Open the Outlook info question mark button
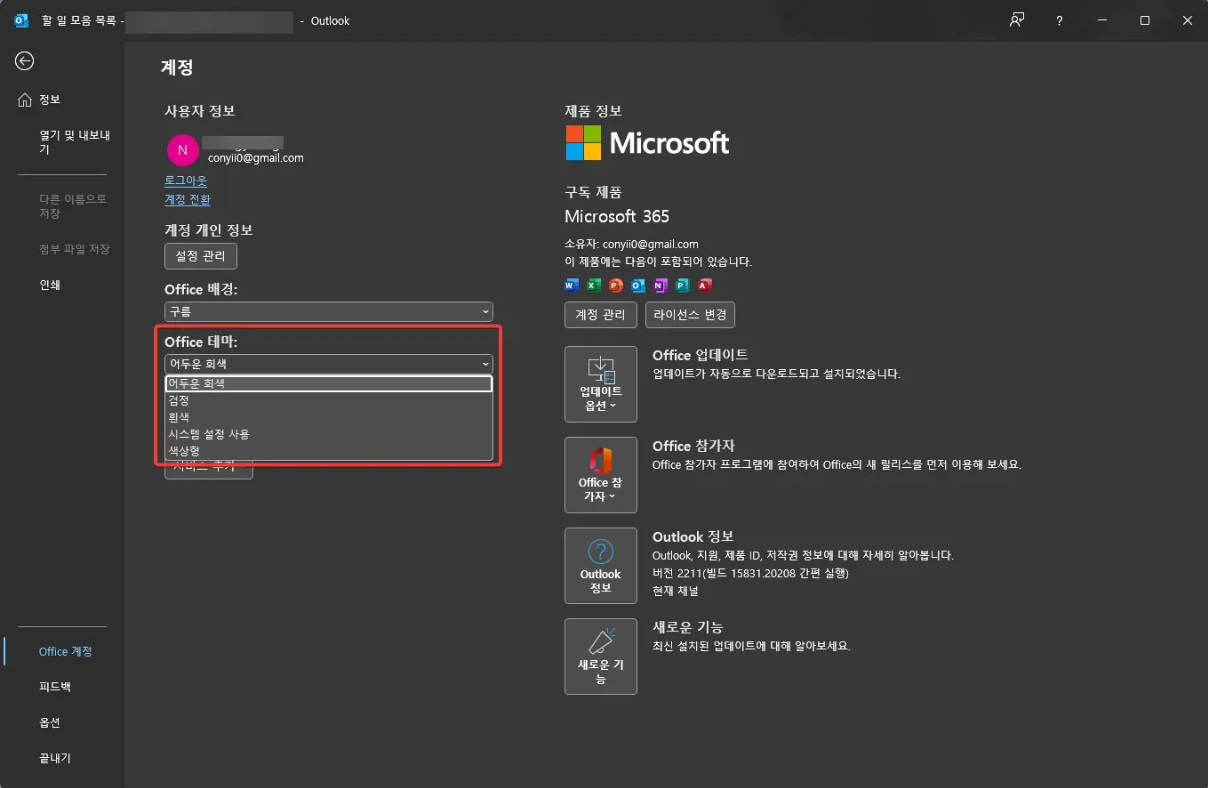The width and height of the screenshot is (1208, 788). pyautogui.click(x=600, y=565)
